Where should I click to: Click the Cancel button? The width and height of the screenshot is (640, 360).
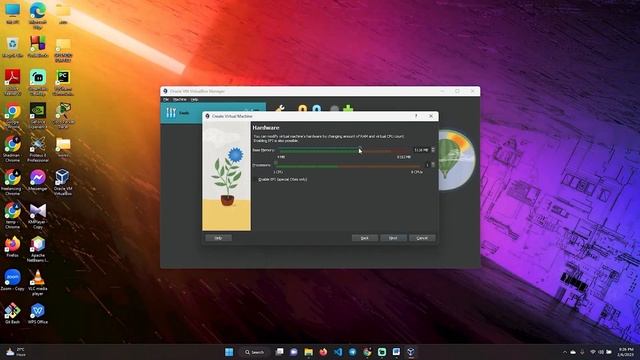[x=422, y=238]
